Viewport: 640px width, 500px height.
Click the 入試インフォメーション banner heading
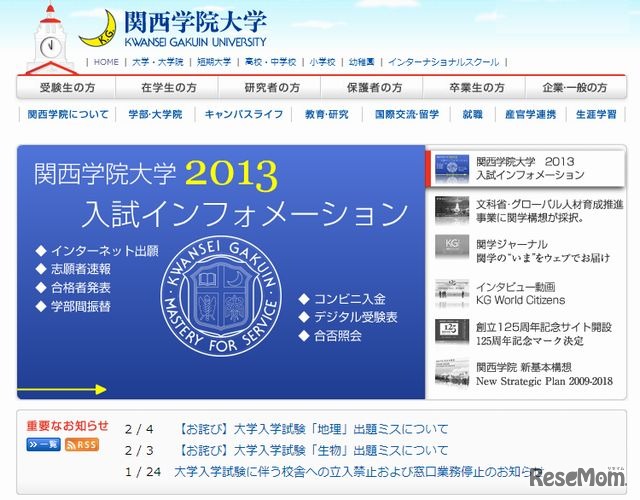click(x=245, y=214)
